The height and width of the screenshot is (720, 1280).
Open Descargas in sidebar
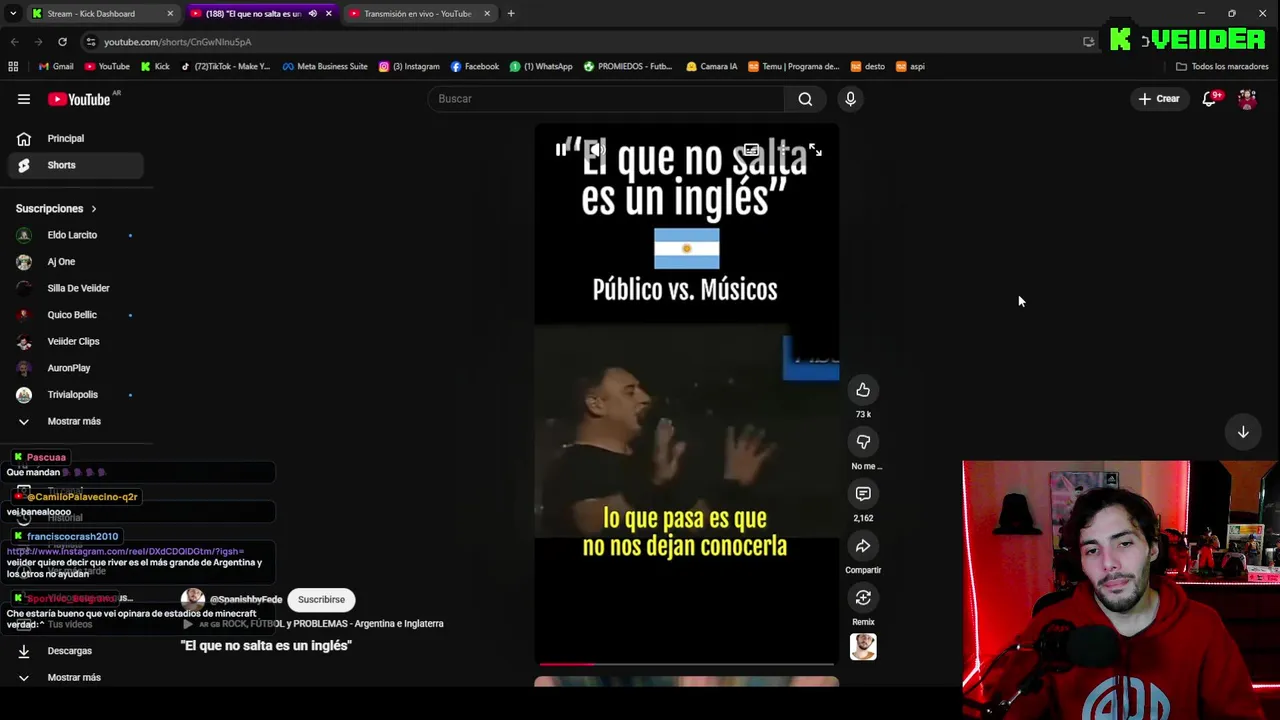[x=75, y=651]
